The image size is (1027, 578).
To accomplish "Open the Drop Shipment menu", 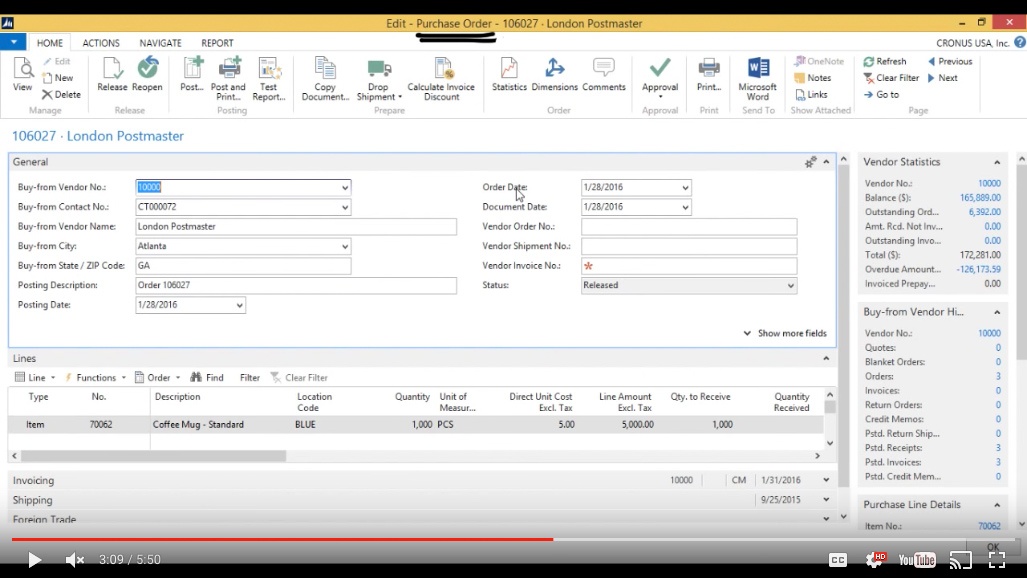I will point(379,79).
